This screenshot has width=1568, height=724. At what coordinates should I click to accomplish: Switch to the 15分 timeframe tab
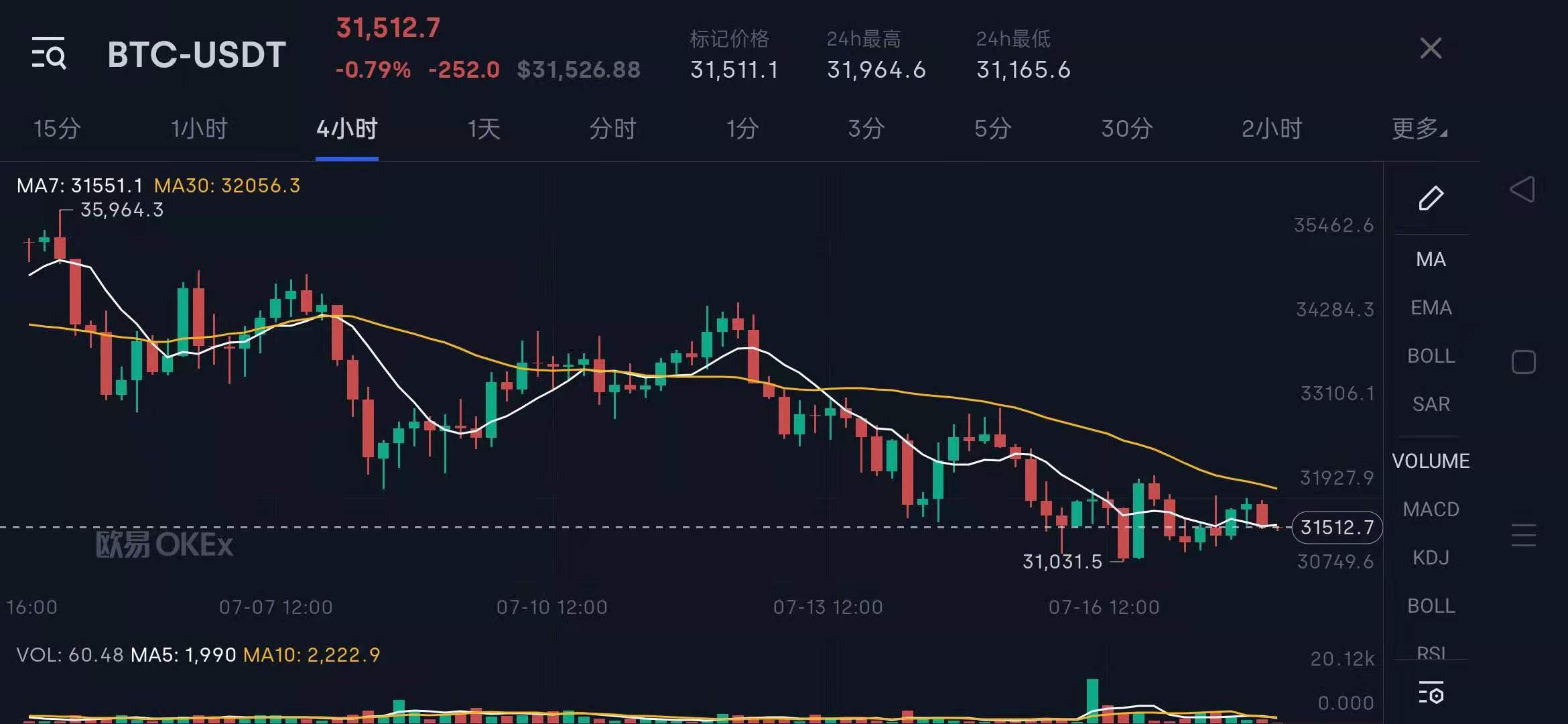(57, 128)
